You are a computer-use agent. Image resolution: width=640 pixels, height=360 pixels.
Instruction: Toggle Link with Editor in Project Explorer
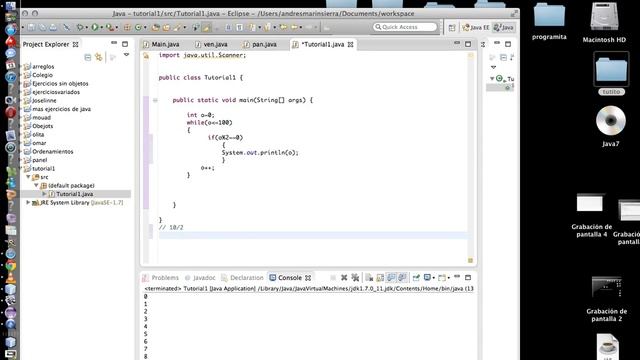coord(98,58)
